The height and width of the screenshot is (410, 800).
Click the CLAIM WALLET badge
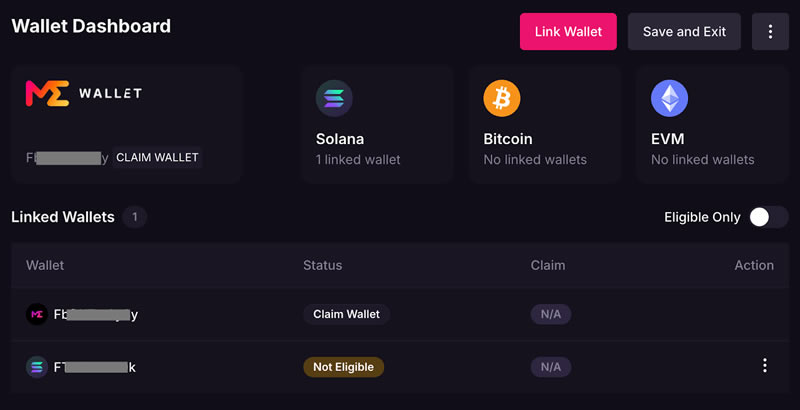coord(157,158)
